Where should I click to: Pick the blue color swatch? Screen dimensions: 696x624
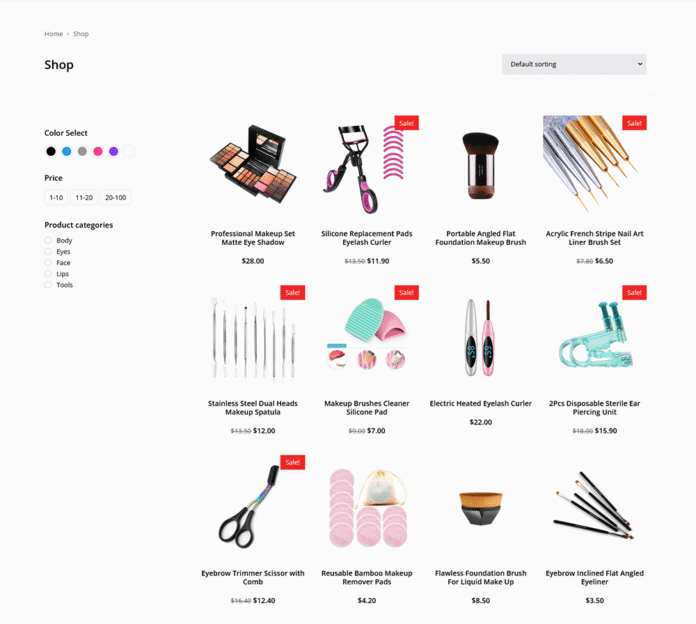coord(67,151)
